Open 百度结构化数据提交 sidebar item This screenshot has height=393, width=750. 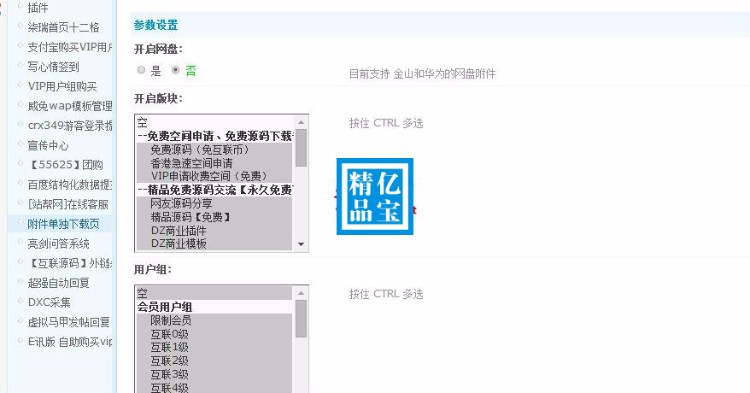(70, 185)
